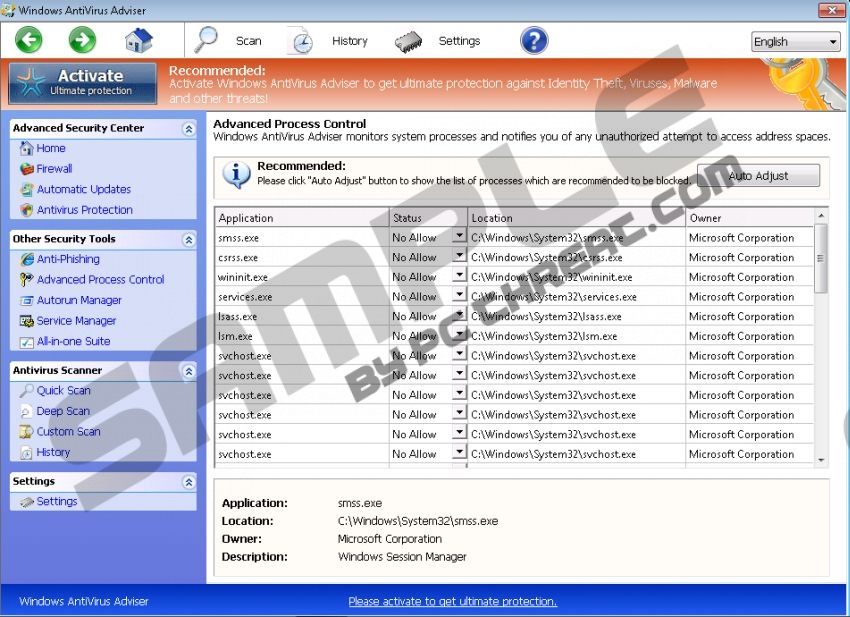Open Anti-Phishing from the sidebar
The width and height of the screenshot is (850, 617).
(68, 259)
